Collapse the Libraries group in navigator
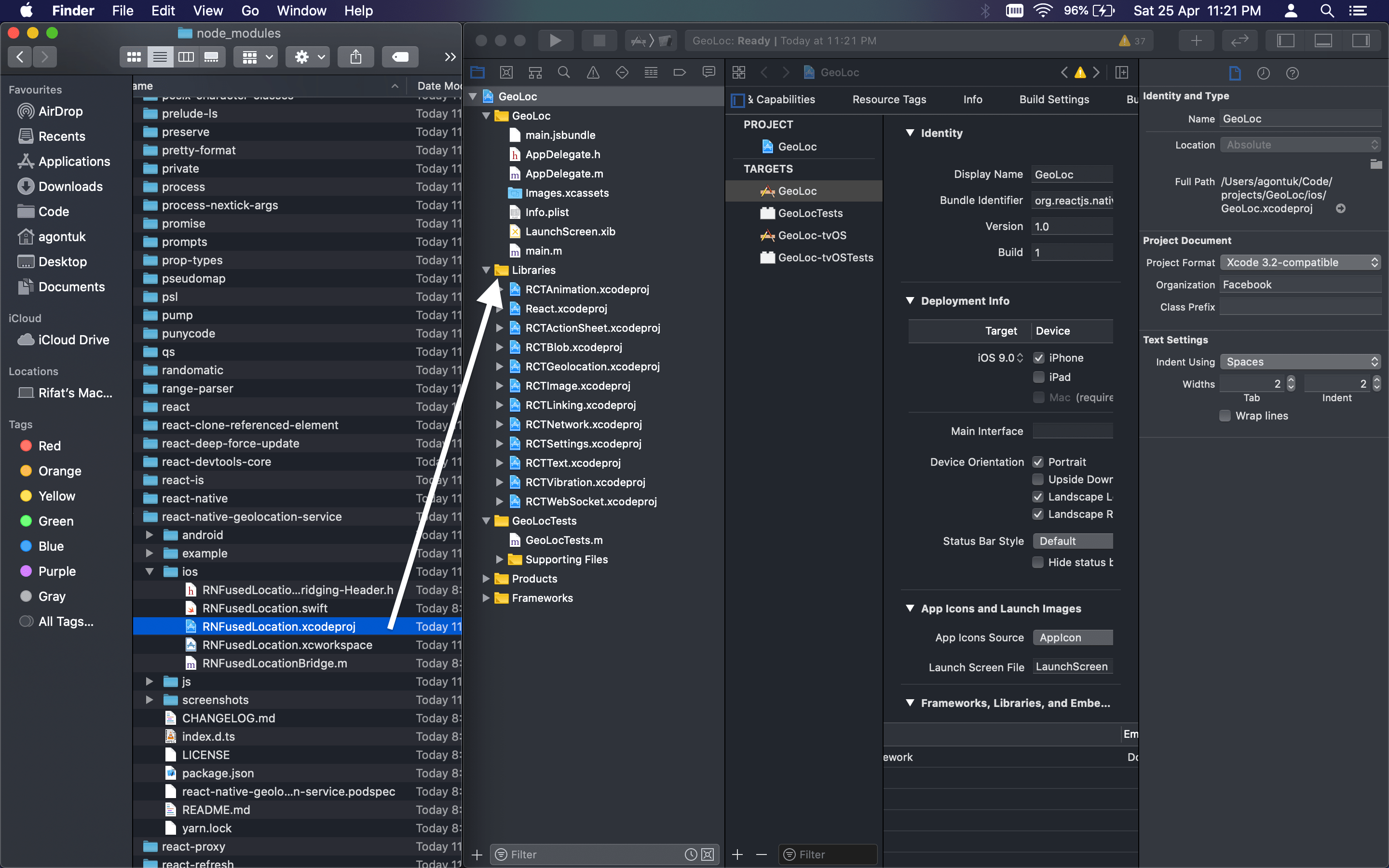 [x=486, y=270]
